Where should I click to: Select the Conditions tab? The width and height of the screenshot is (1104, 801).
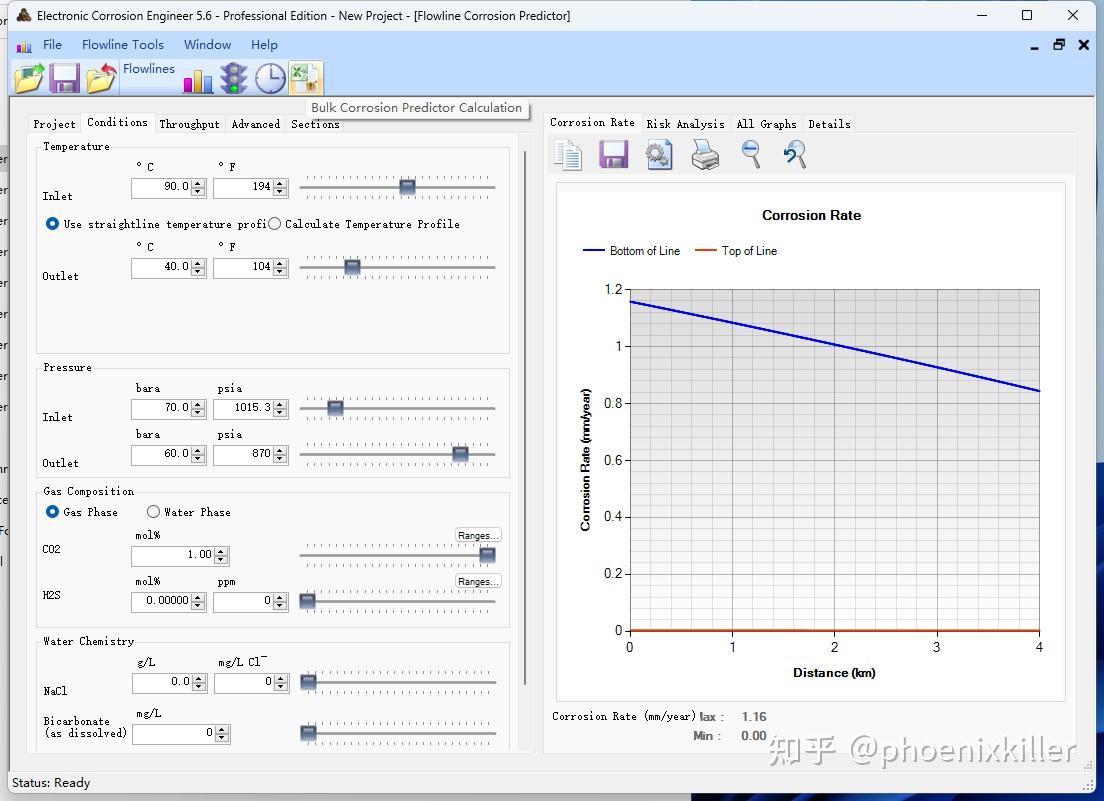118,122
